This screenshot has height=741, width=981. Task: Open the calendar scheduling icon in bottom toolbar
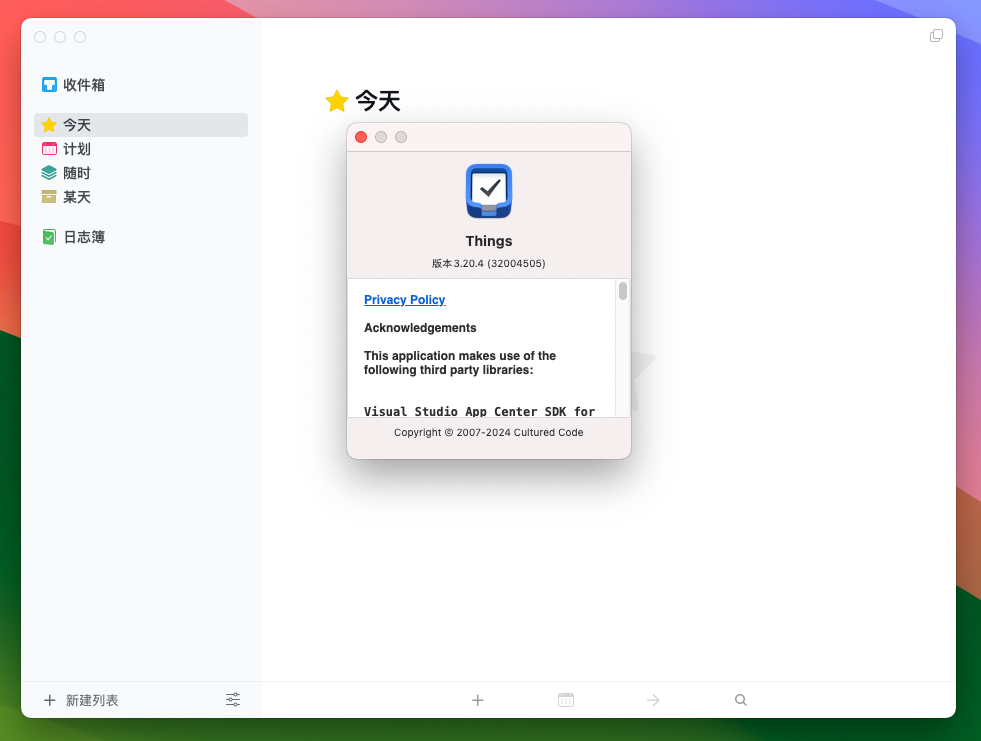pos(565,700)
